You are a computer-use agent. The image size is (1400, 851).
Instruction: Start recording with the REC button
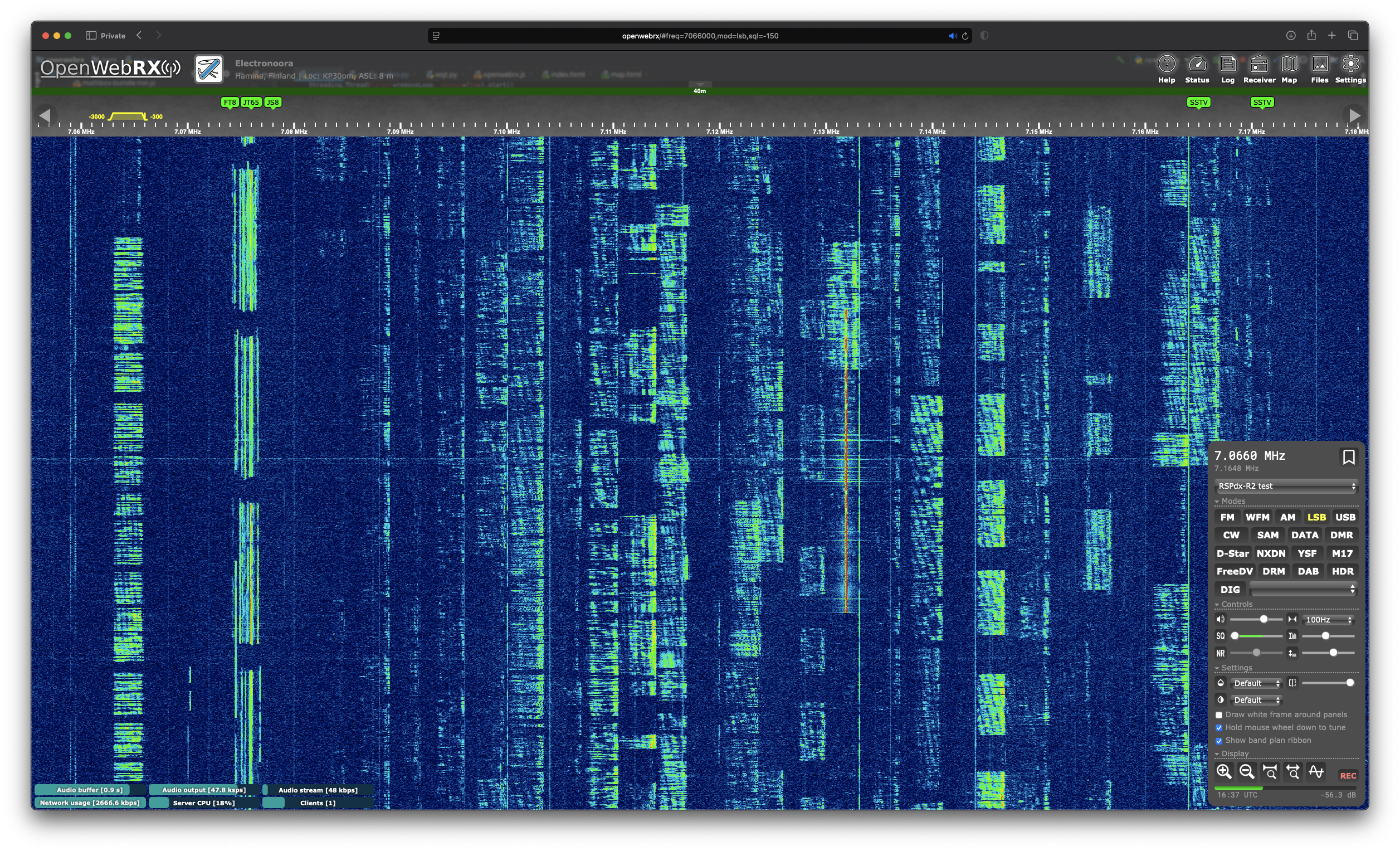[1347, 775]
